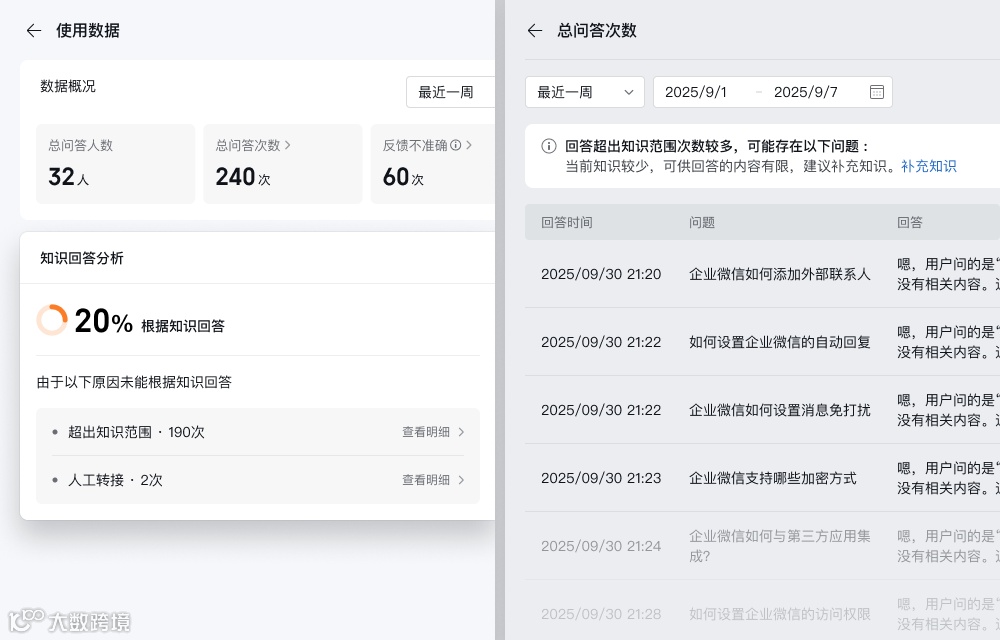
Task: Click the 补充知识 link
Action: click(929, 166)
